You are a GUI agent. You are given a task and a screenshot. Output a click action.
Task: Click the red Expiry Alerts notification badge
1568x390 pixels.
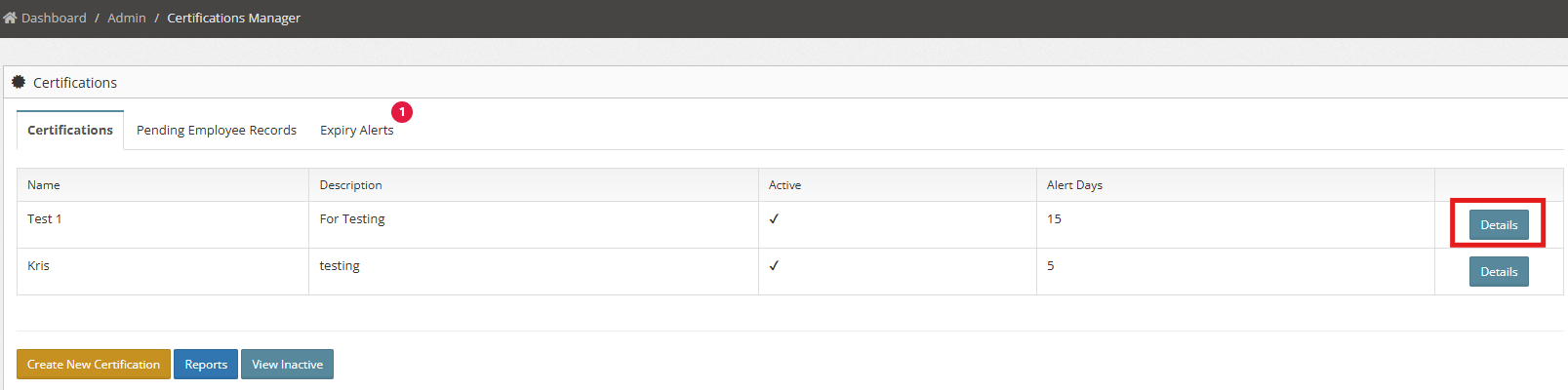pyautogui.click(x=402, y=112)
